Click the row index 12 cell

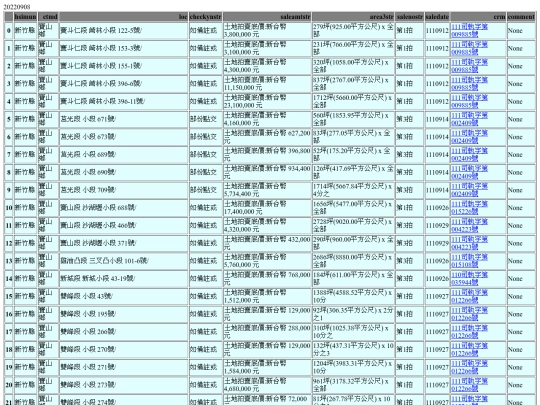(9, 243)
